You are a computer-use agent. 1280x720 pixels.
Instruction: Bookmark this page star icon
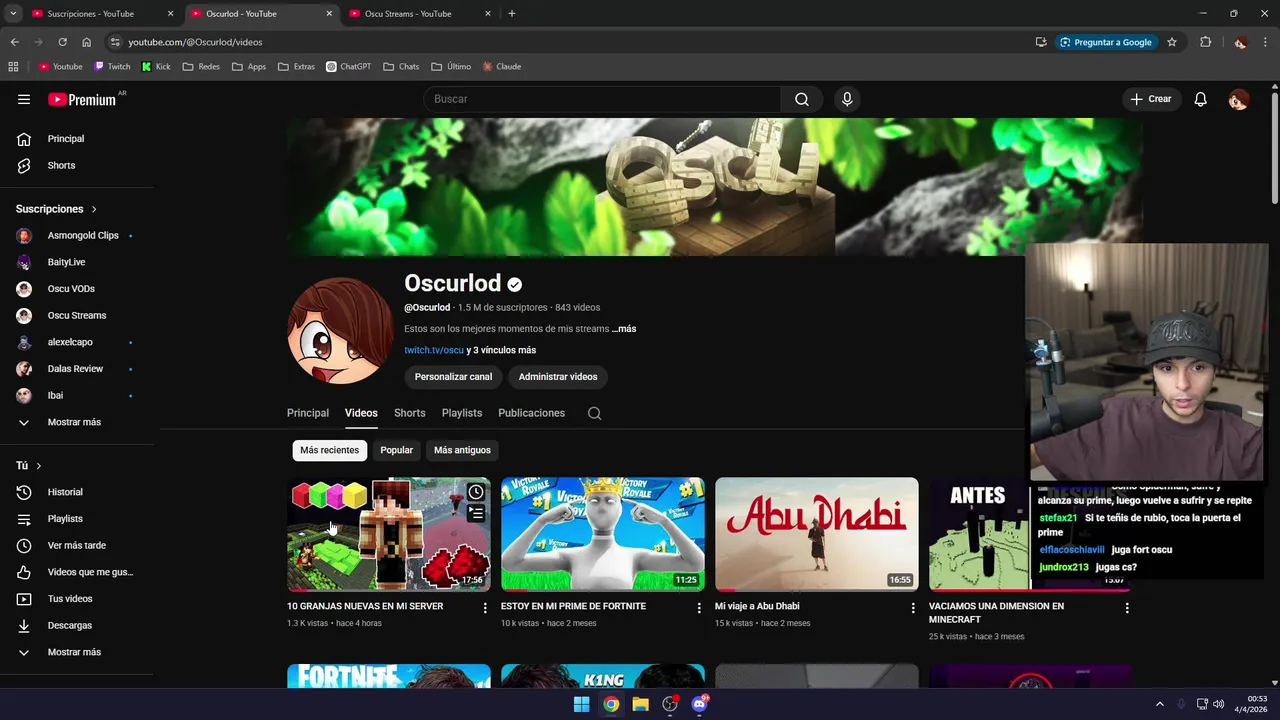[x=1172, y=42]
